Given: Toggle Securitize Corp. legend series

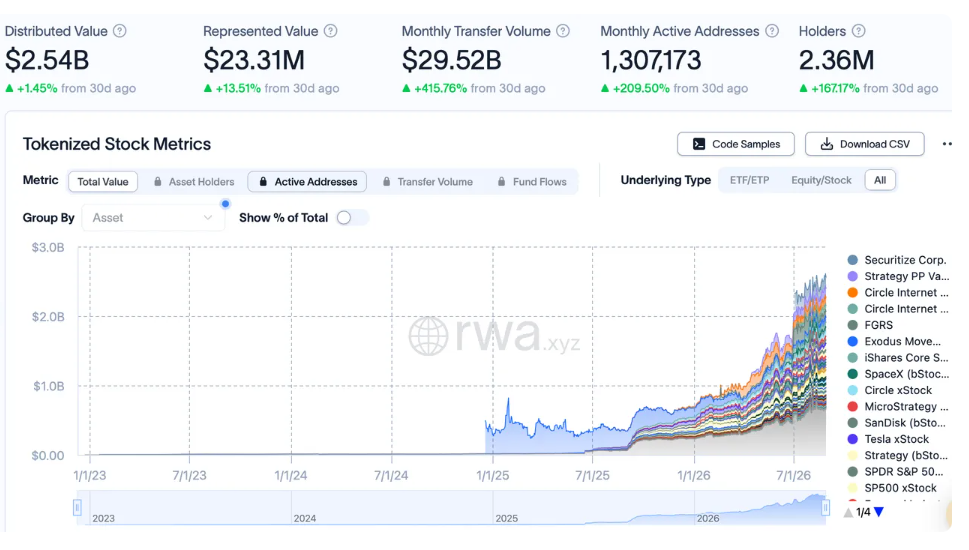Looking at the screenshot, I should coord(897,260).
